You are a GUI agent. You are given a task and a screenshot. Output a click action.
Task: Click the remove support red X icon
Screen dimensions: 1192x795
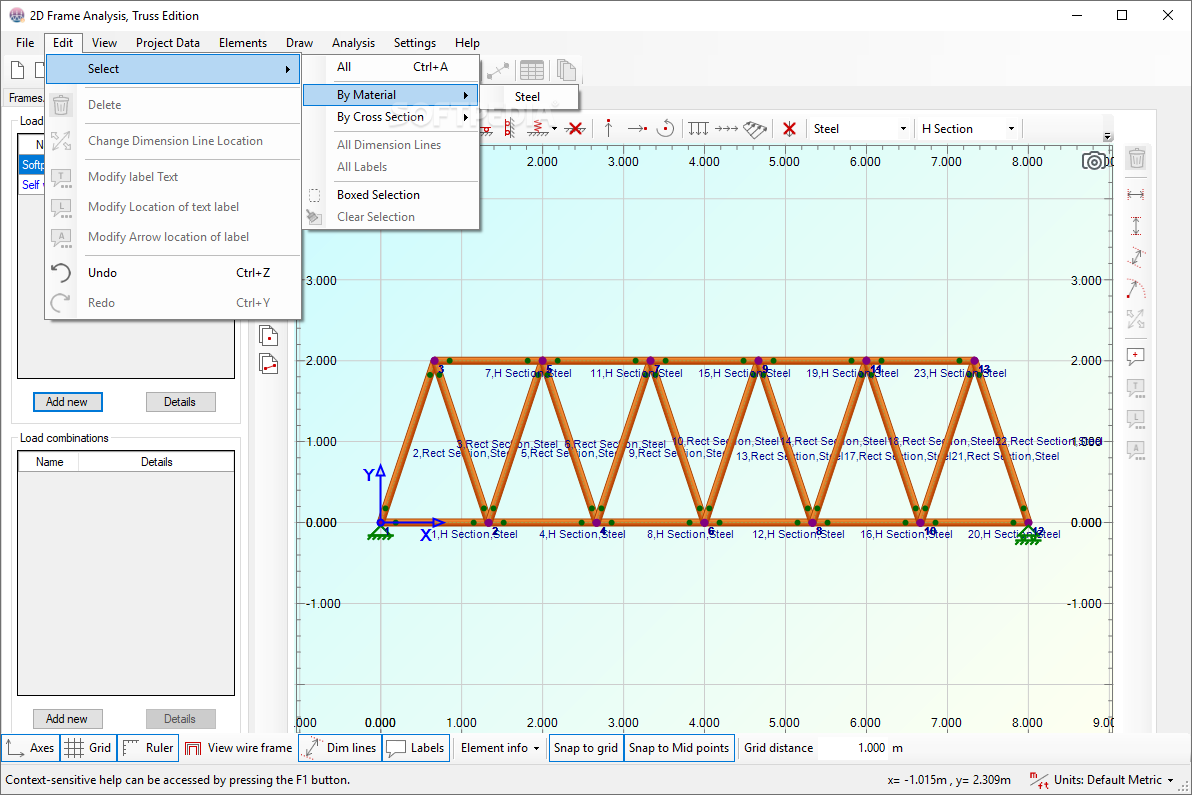click(575, 128)
